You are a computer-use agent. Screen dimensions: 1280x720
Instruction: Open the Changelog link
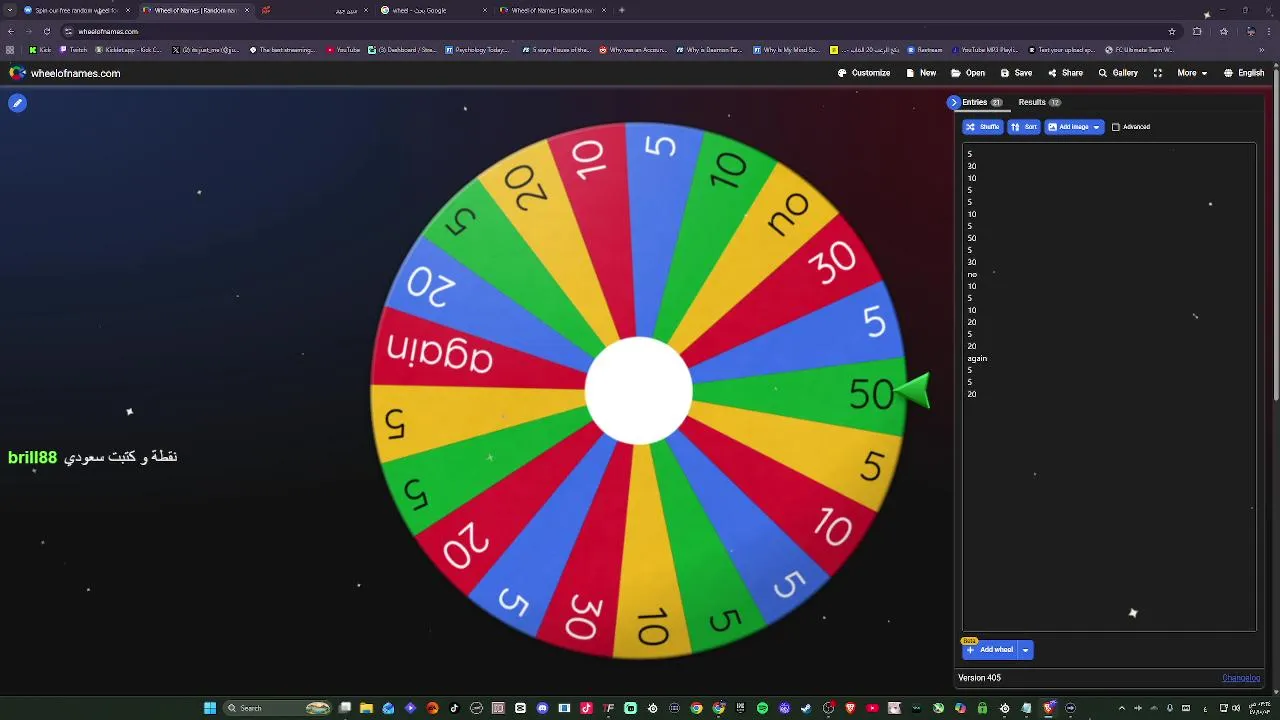[x=1241, y=678]
